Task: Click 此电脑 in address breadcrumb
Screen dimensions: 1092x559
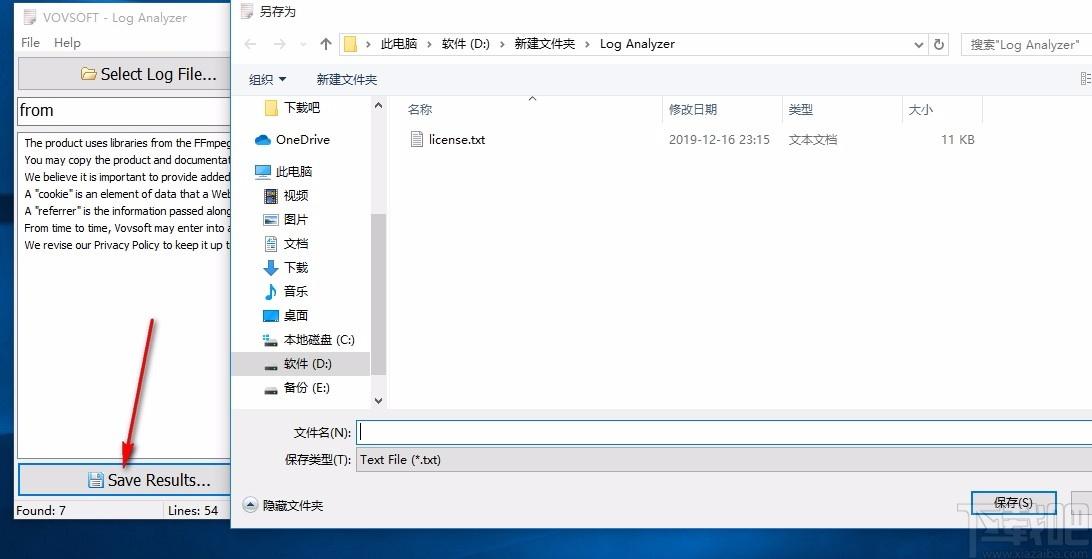Action: [398, 44]
